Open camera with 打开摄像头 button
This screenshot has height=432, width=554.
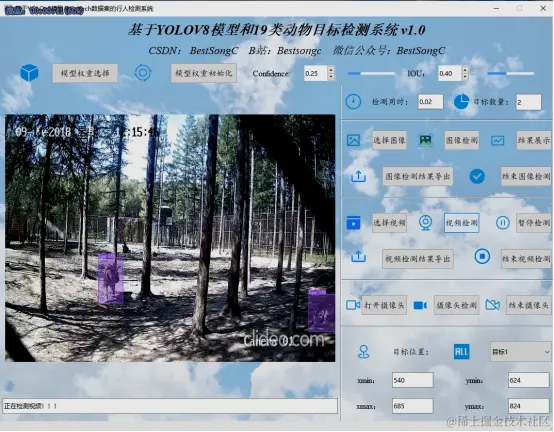pos(384,305)
